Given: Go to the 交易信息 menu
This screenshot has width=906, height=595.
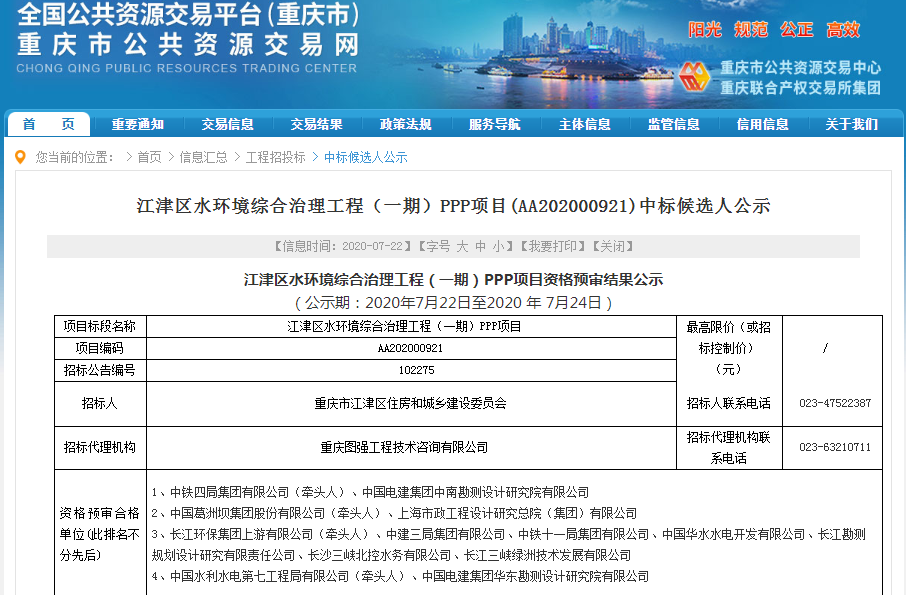Looking at the screenshot, I should 227,125.
